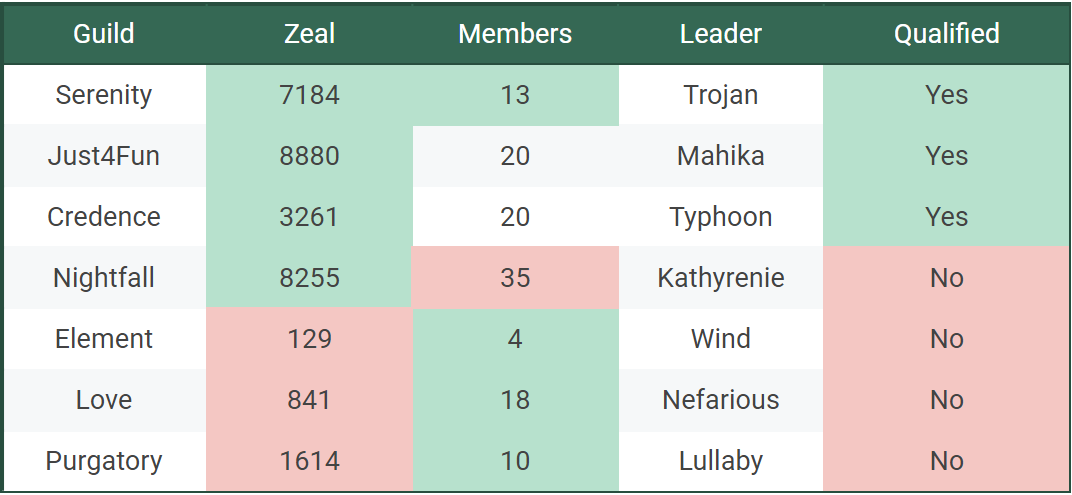
Task: Click the 129 zeal cell
Action: (x=309, y=339)
